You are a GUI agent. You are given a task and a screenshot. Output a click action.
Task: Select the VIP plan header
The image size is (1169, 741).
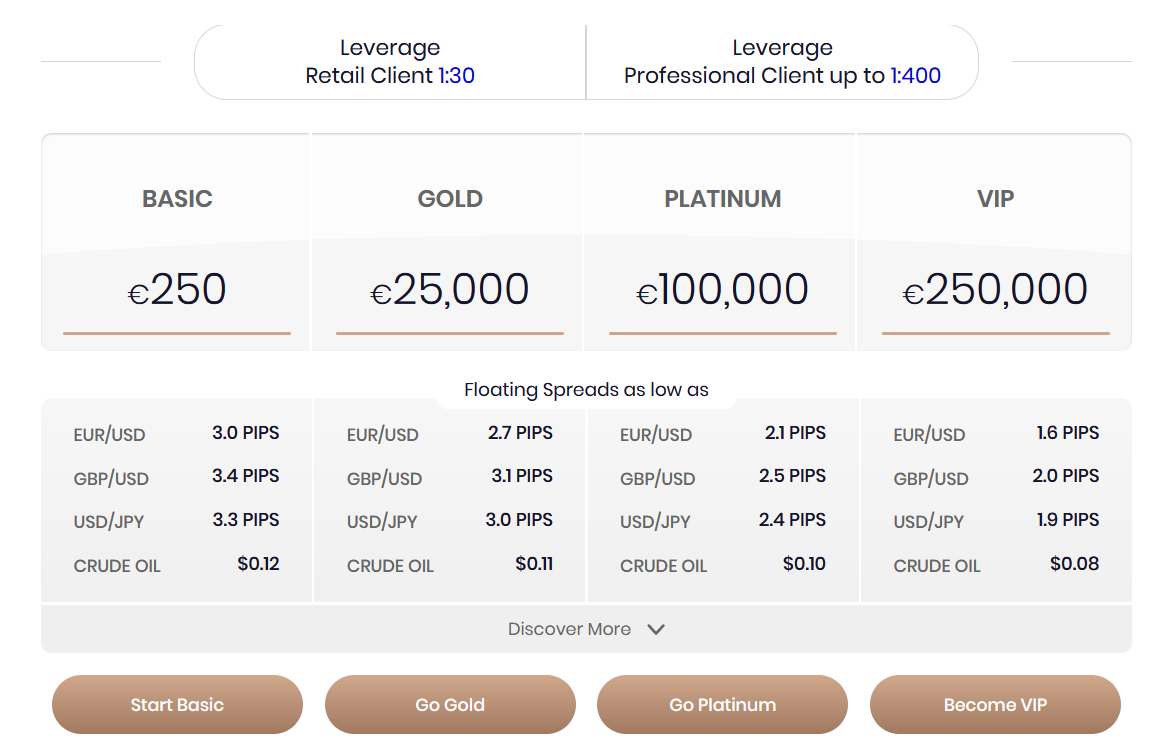[995, 199]
